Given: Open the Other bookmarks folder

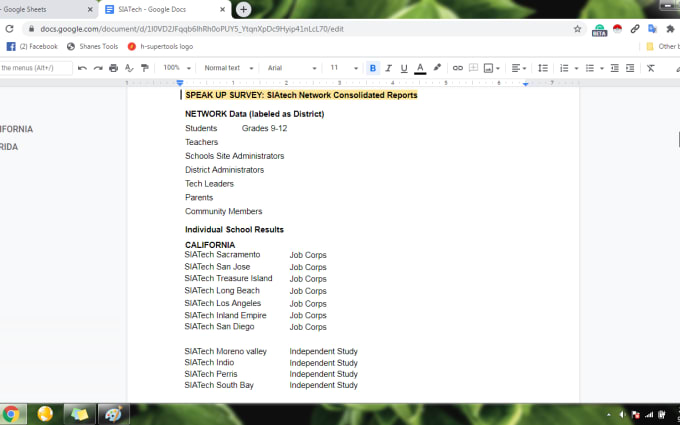Looking at the screenshot, I should (x=662, y=46).
